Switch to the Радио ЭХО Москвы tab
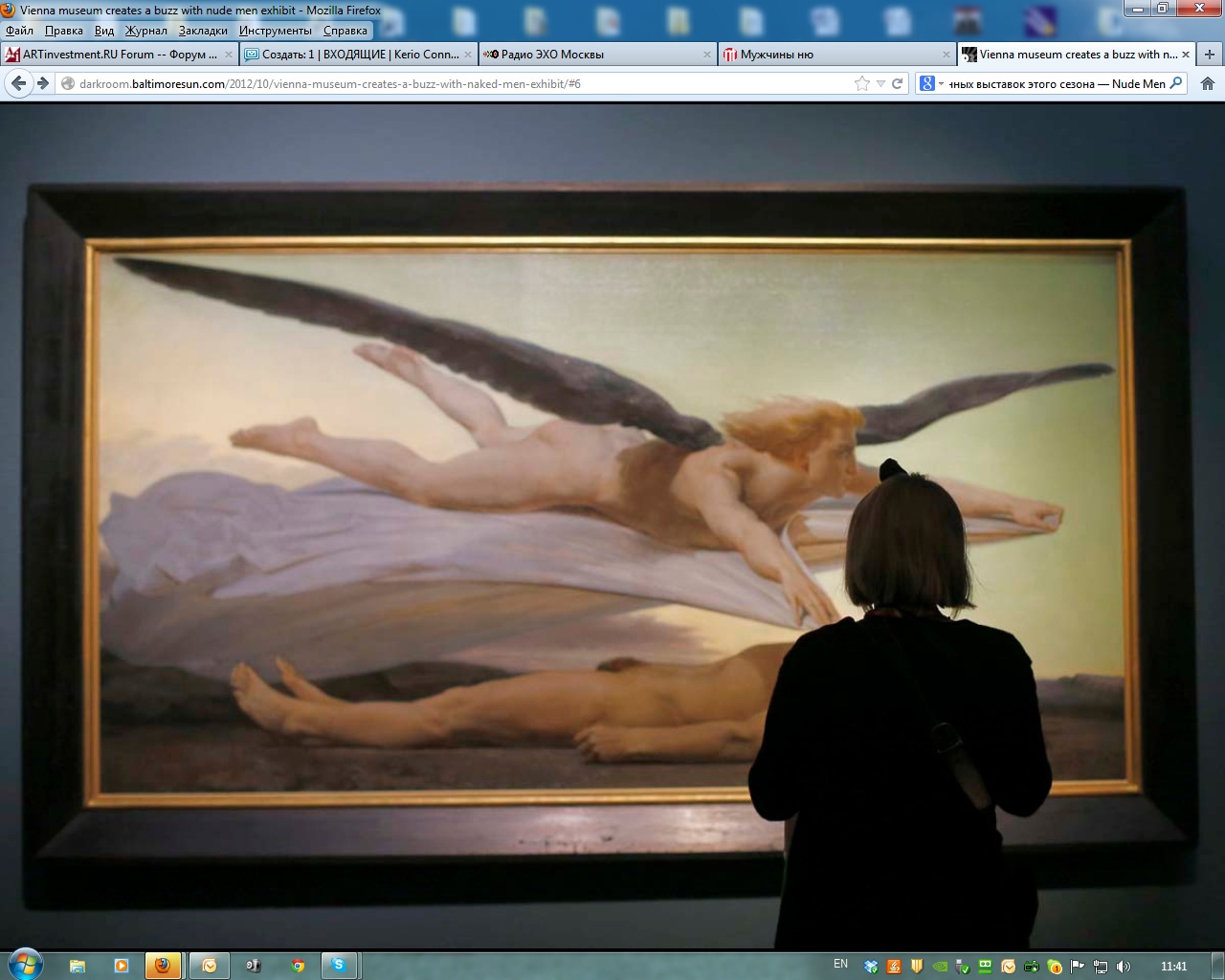This screenshot has width=1225, height=980. [x=598, y=55]
